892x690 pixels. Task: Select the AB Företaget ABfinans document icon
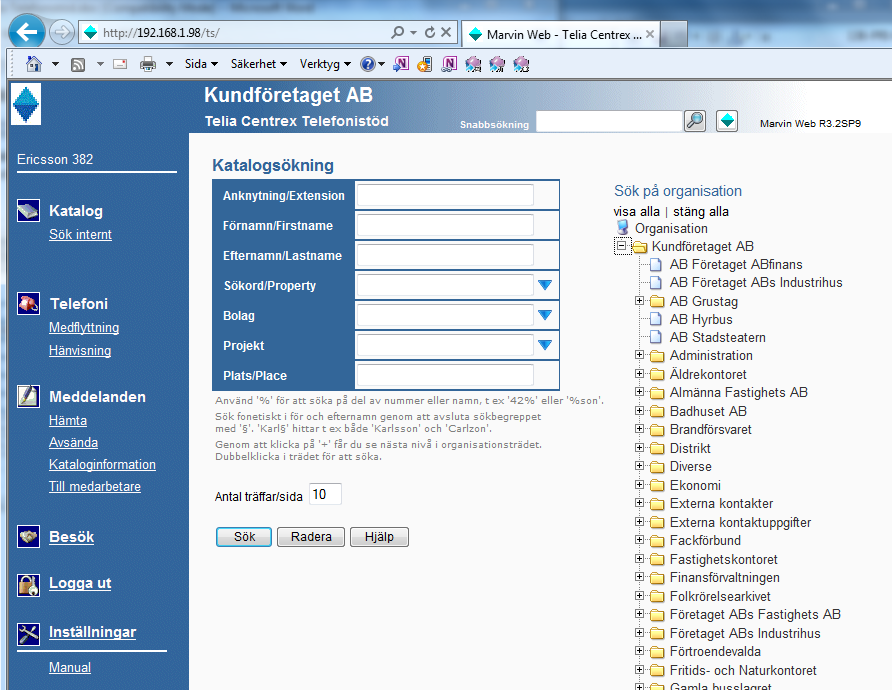click(x=656, y=265)
